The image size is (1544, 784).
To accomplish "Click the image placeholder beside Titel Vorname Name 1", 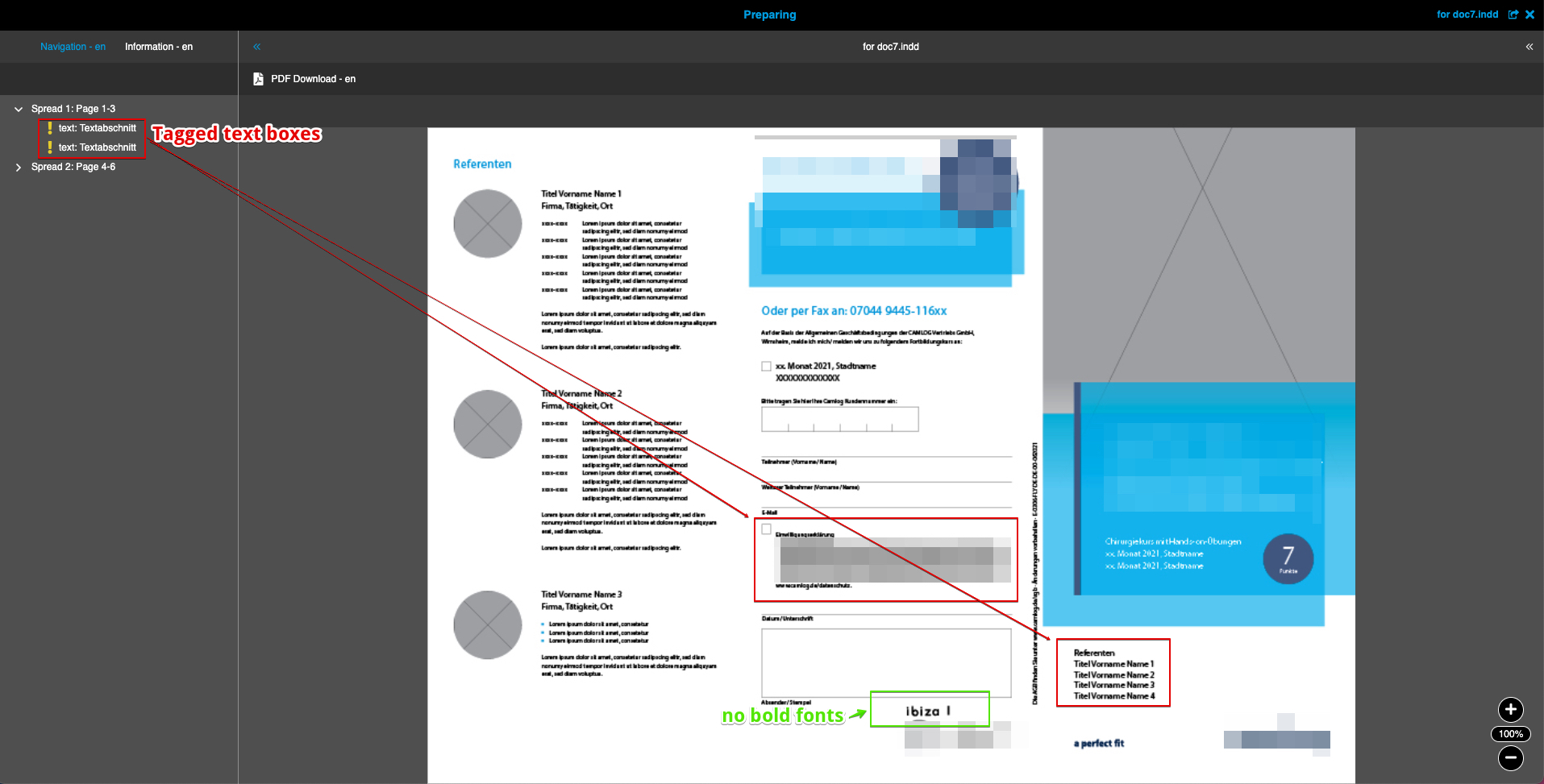I will [488, 224].
